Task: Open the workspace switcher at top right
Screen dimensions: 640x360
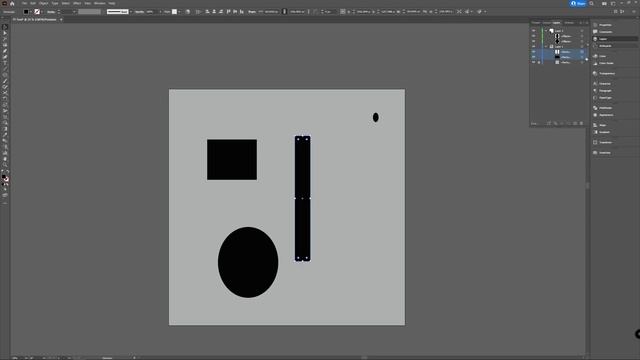Action: (613, 3)
